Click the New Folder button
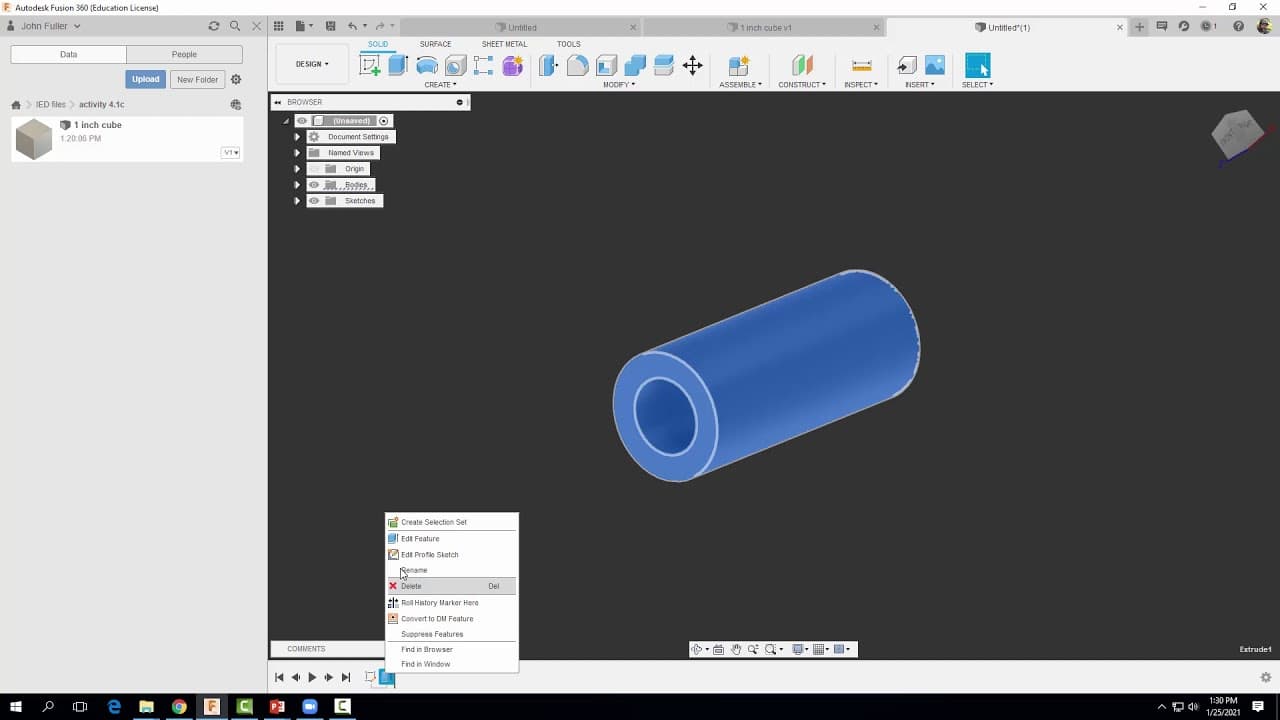Screen dimensions: 1280x720 coord(197,79)
